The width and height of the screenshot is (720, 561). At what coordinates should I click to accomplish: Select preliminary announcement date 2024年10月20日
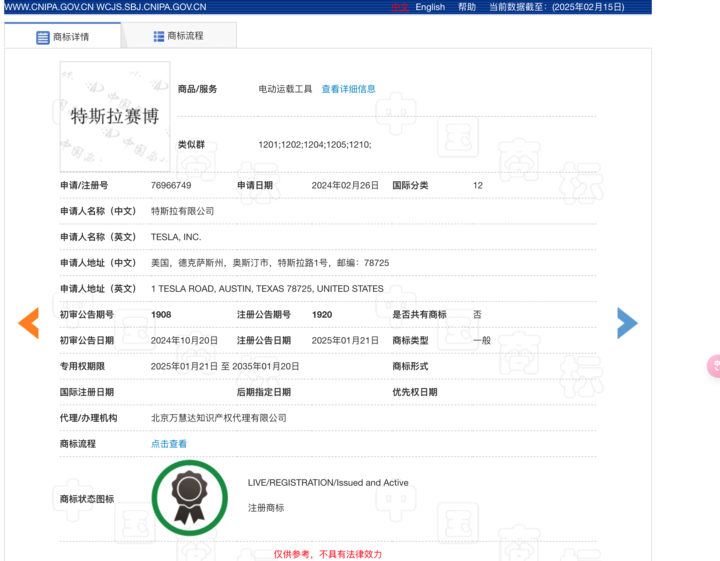184,341
